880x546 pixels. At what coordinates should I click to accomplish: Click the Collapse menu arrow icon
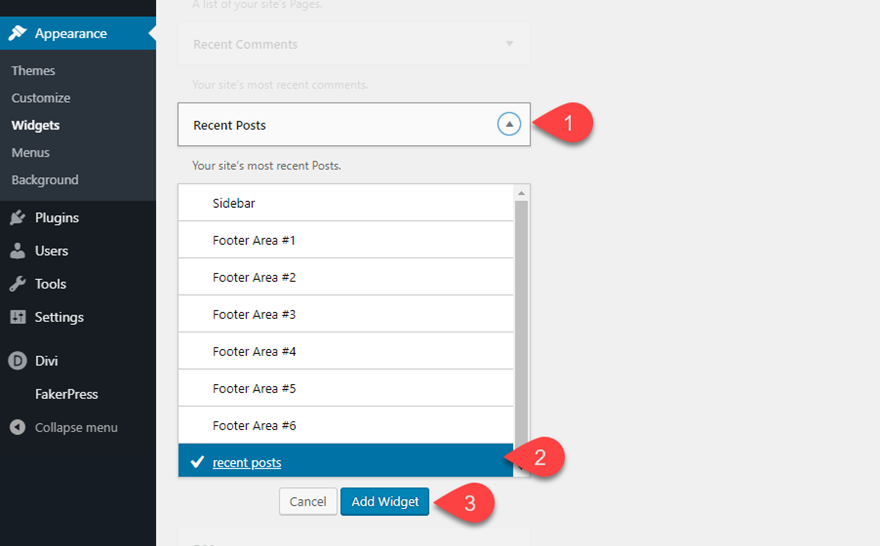coord(17,427)
